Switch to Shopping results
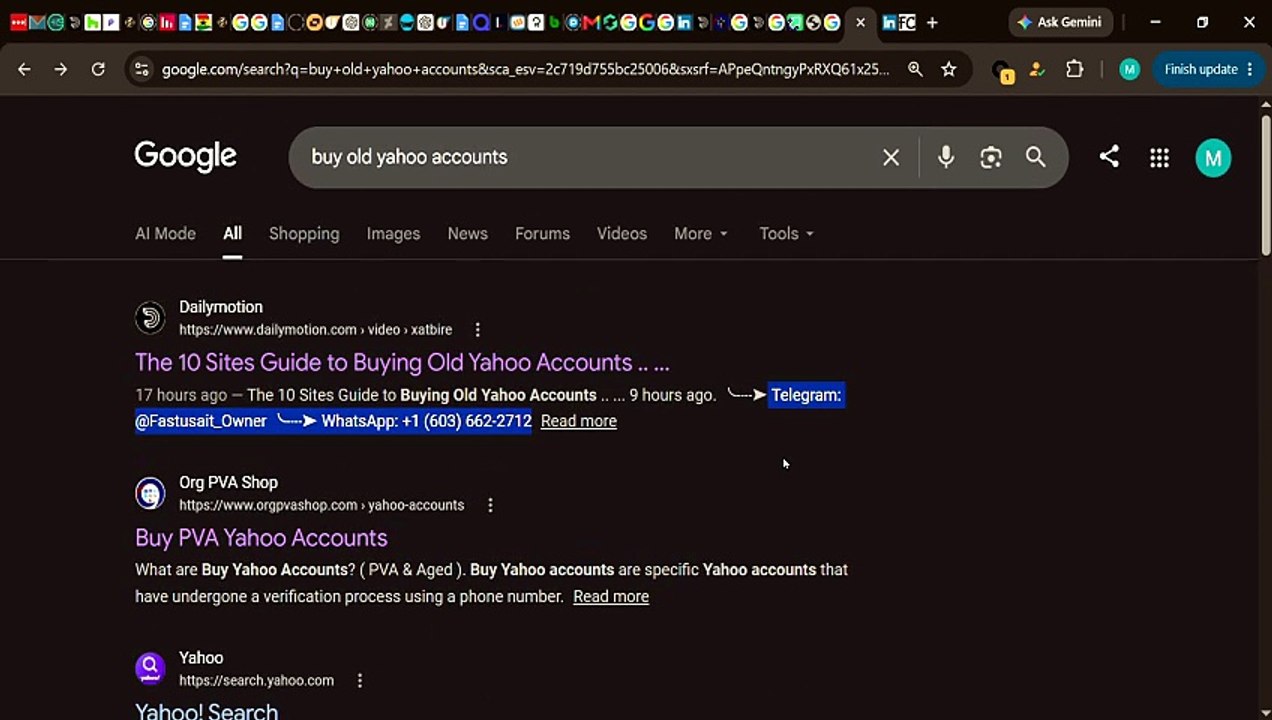This screenshot has width=1272, height=720. (x=304, y=233)
